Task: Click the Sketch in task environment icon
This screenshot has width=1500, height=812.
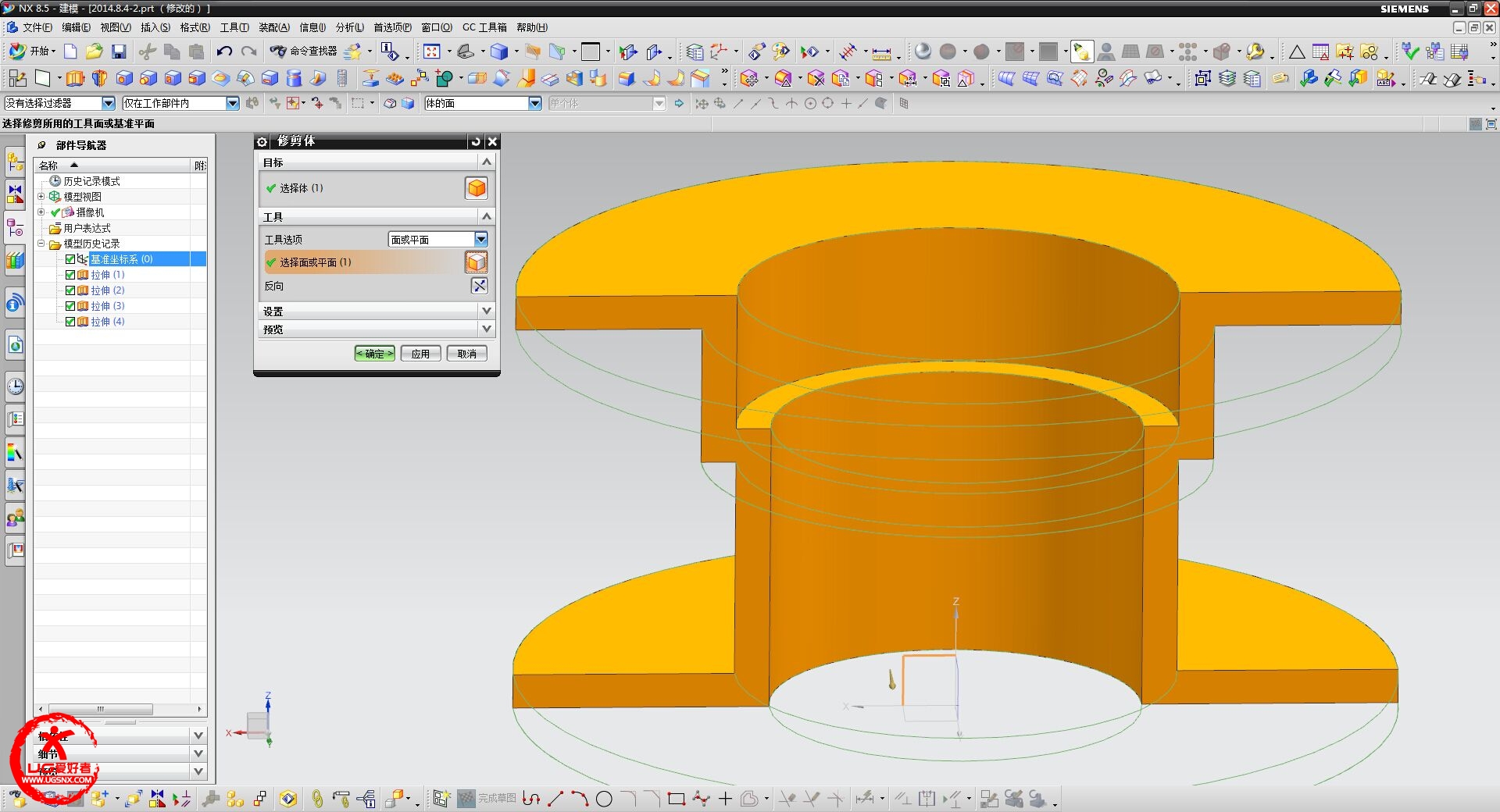Action: (17, 78)
